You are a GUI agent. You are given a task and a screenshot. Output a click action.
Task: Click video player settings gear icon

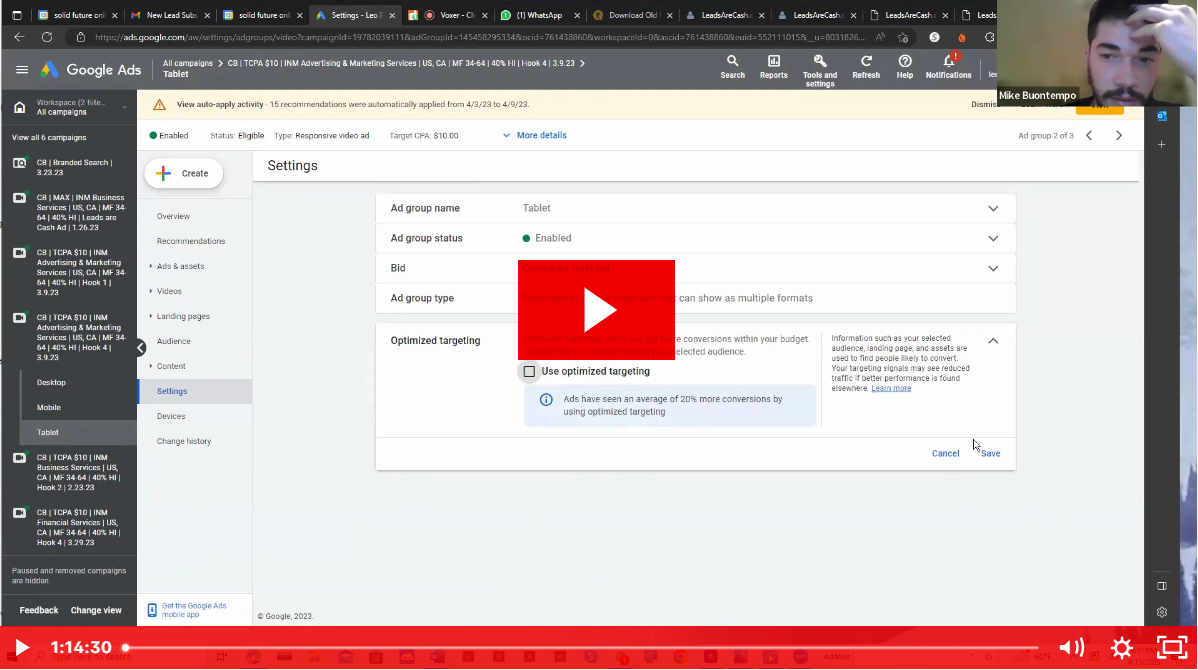click(x=1122, y=648)
